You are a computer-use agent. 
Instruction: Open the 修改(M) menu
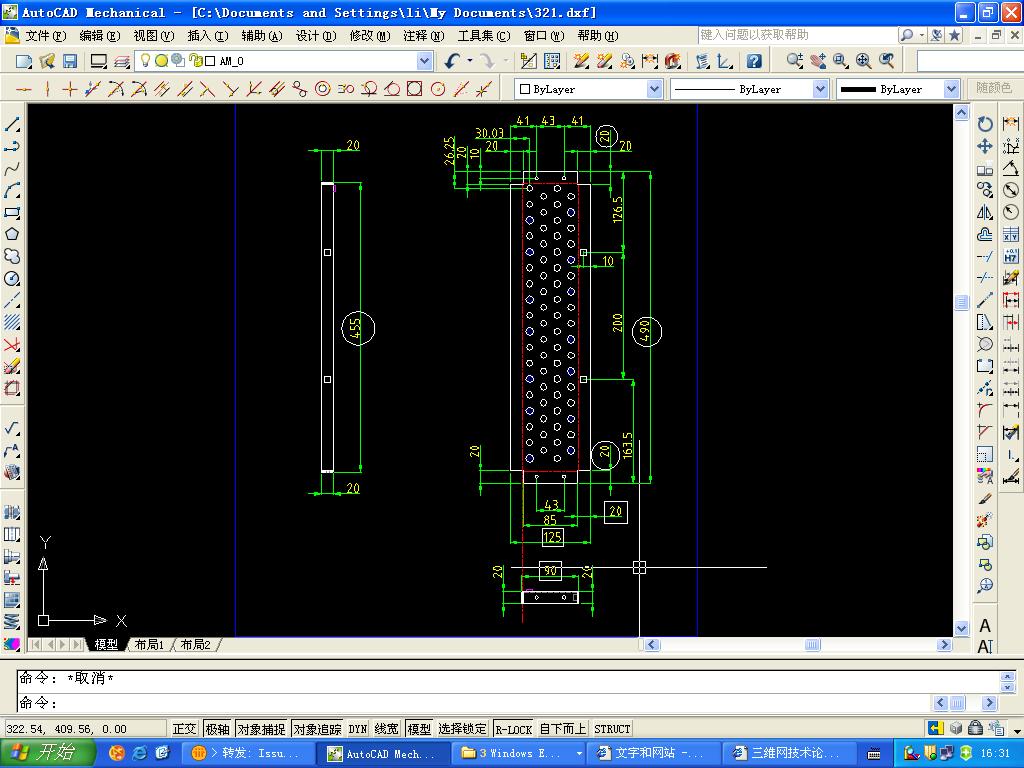(370, 35)
